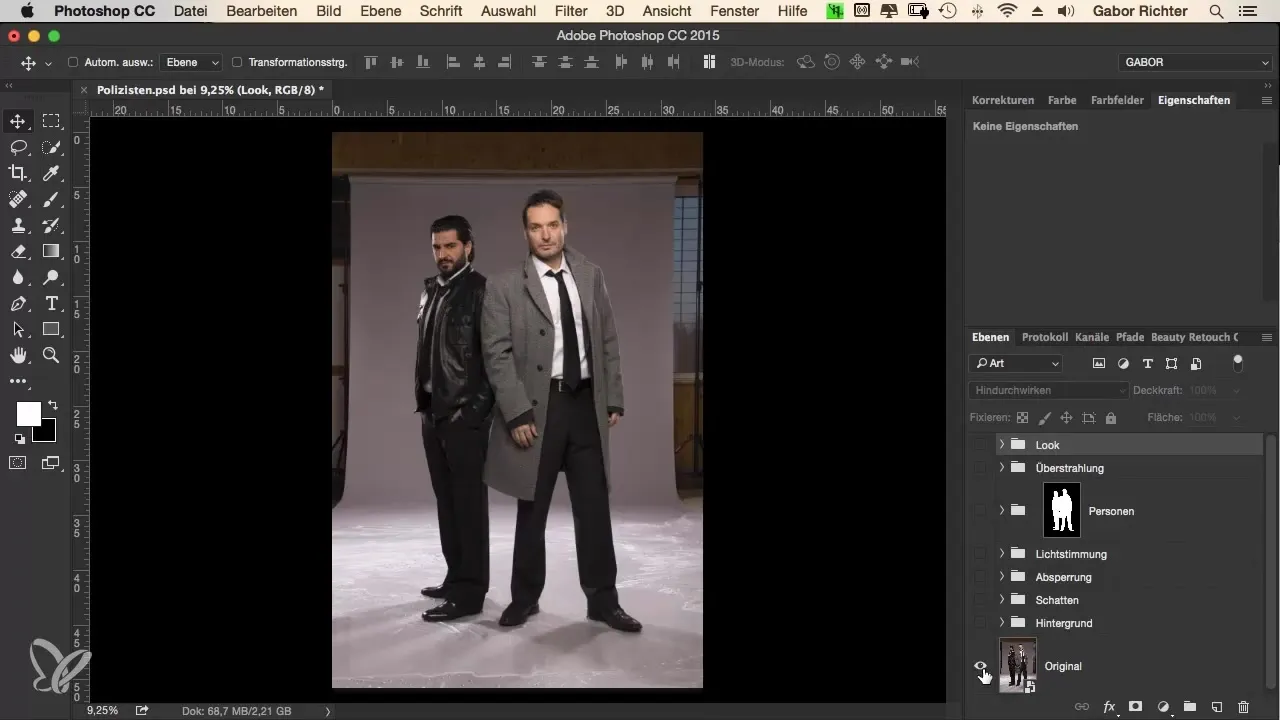The width and height of the screenshot is (1280, 720).
Task: Select the Blur tool
Action: pos(18,278)
